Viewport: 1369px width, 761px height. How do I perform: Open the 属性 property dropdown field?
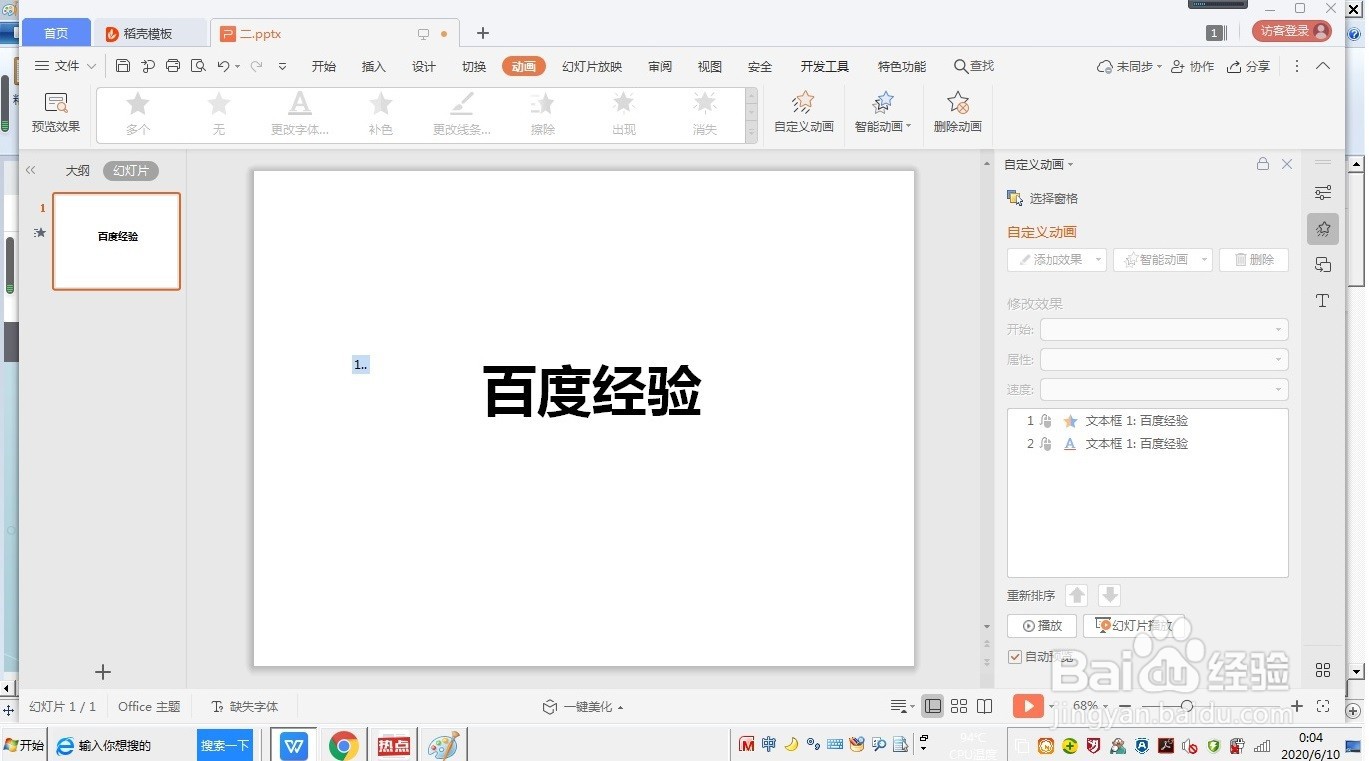click(x=1164, y=359)
